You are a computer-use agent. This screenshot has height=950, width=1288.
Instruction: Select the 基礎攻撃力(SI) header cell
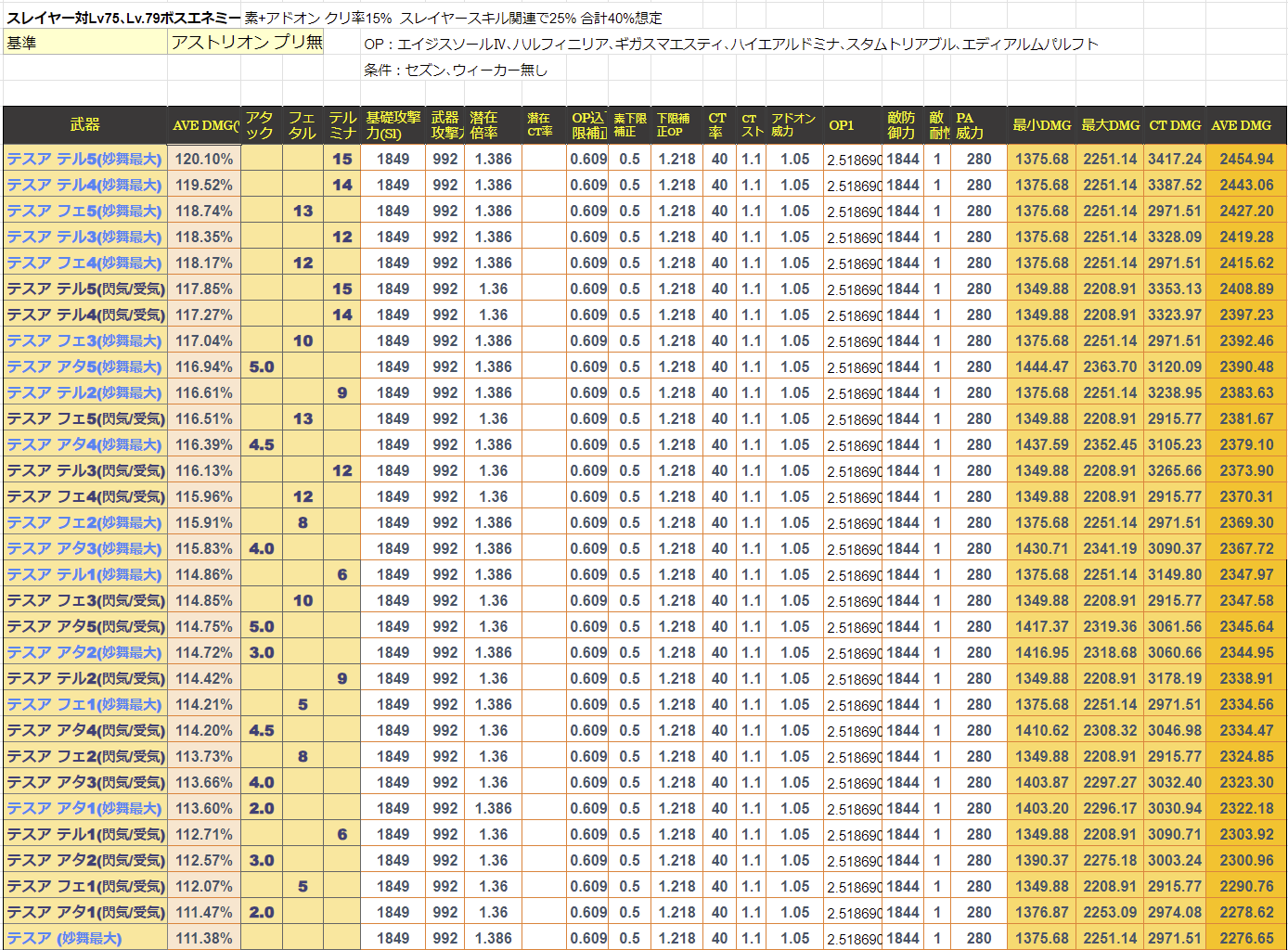pos(393,125)
